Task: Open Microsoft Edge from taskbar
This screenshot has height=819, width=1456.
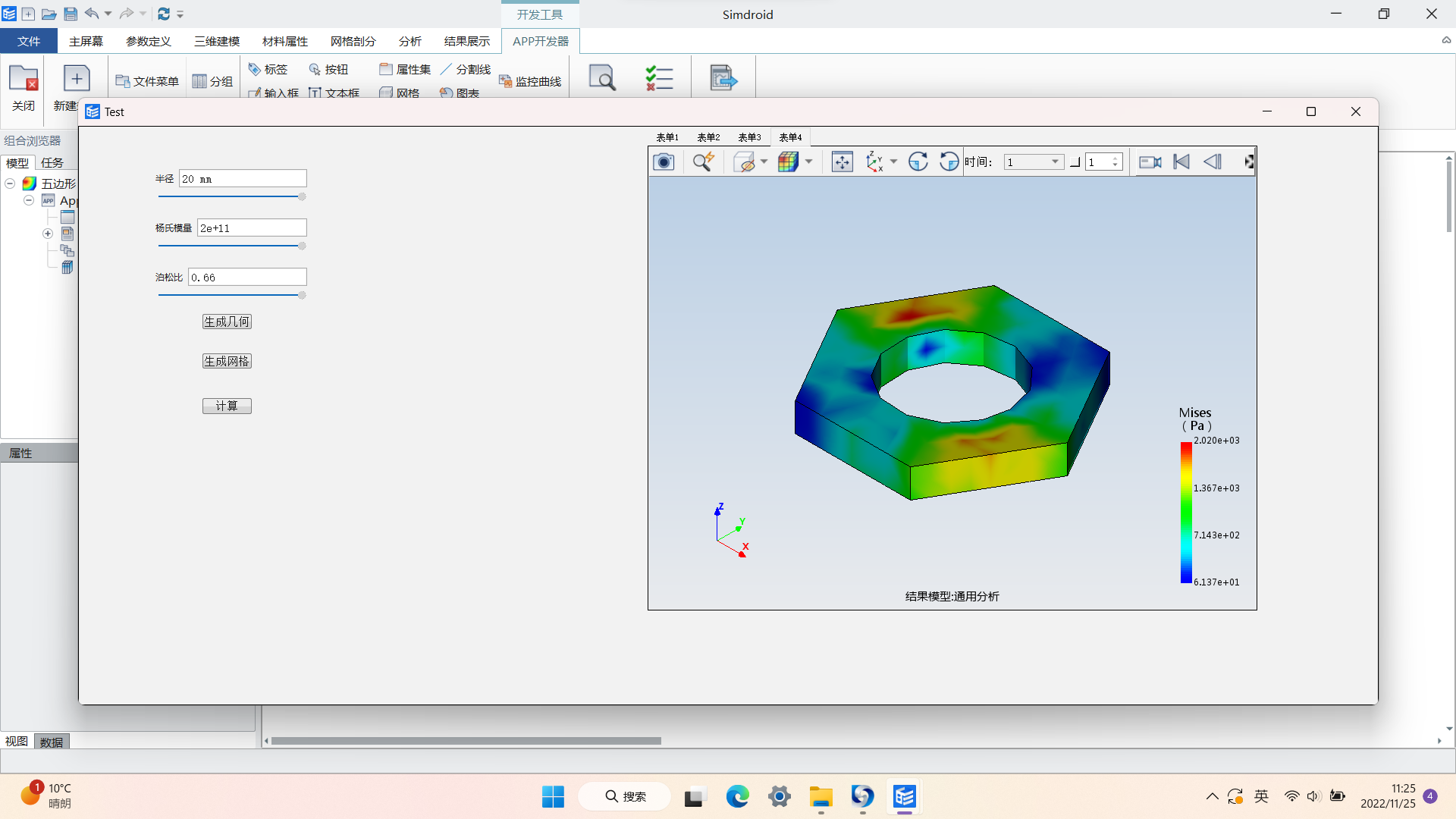Action: (737, 796)
